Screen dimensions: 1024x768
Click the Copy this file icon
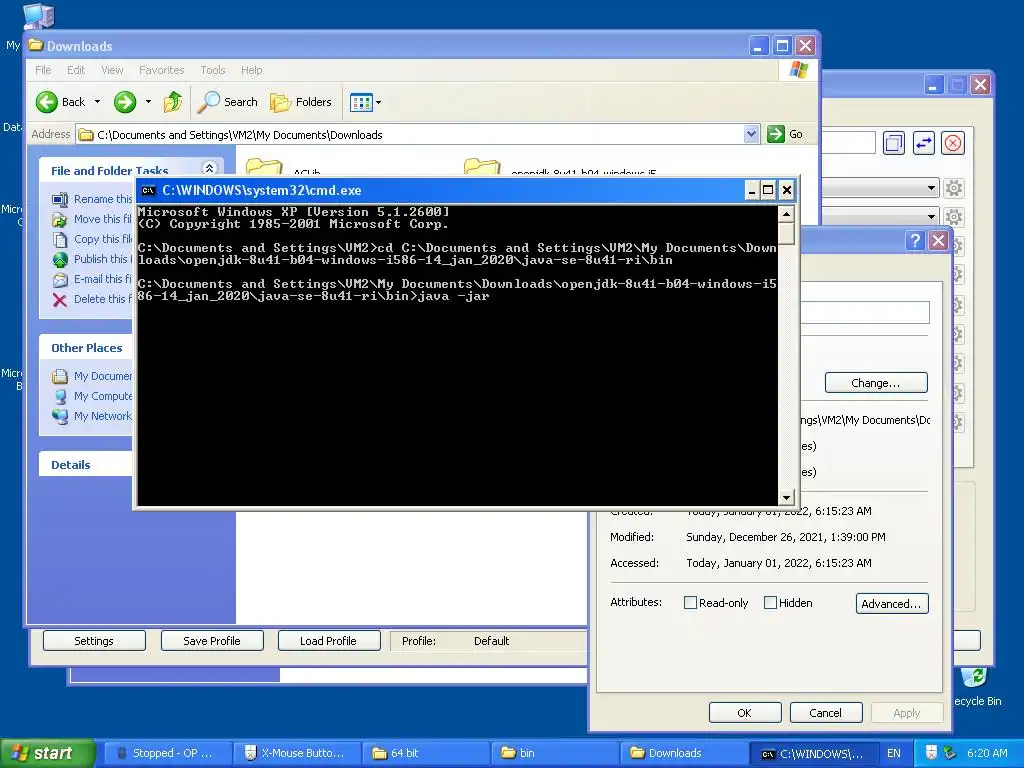coord(60,240)
